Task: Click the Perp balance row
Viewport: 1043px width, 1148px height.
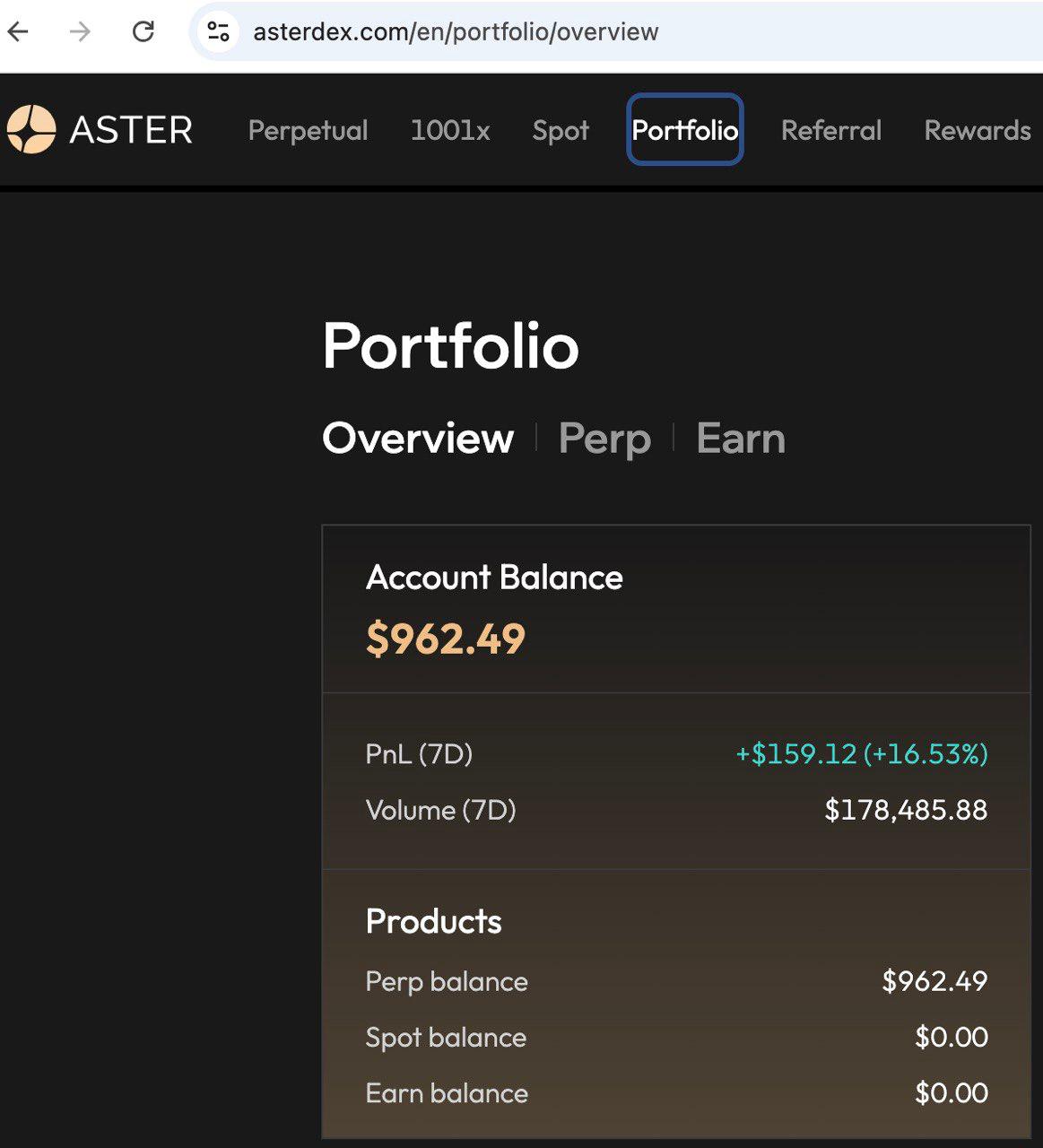Action: (675, 981)
